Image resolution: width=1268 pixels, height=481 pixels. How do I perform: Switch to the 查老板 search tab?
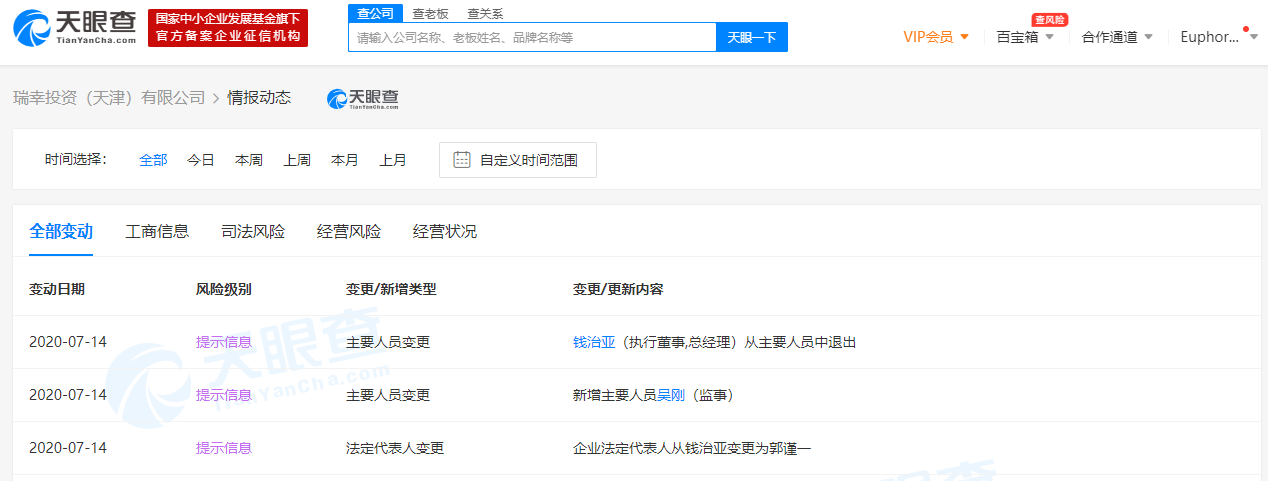tap(430, 14)
